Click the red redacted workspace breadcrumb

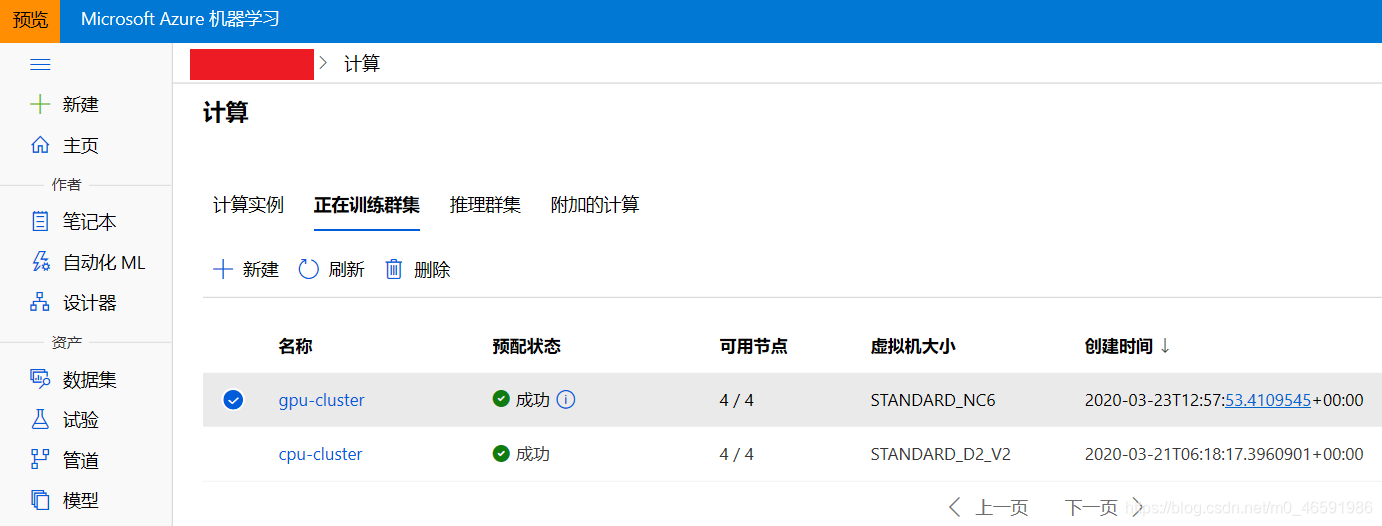tap(252, 63)
